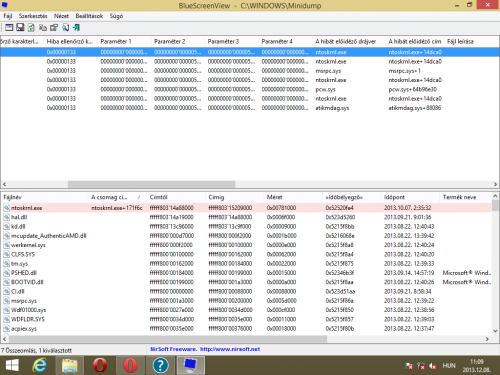The image size is (500, 375).
Task: Open the Properties toolbar icon
Action: [x=54, y=28]
